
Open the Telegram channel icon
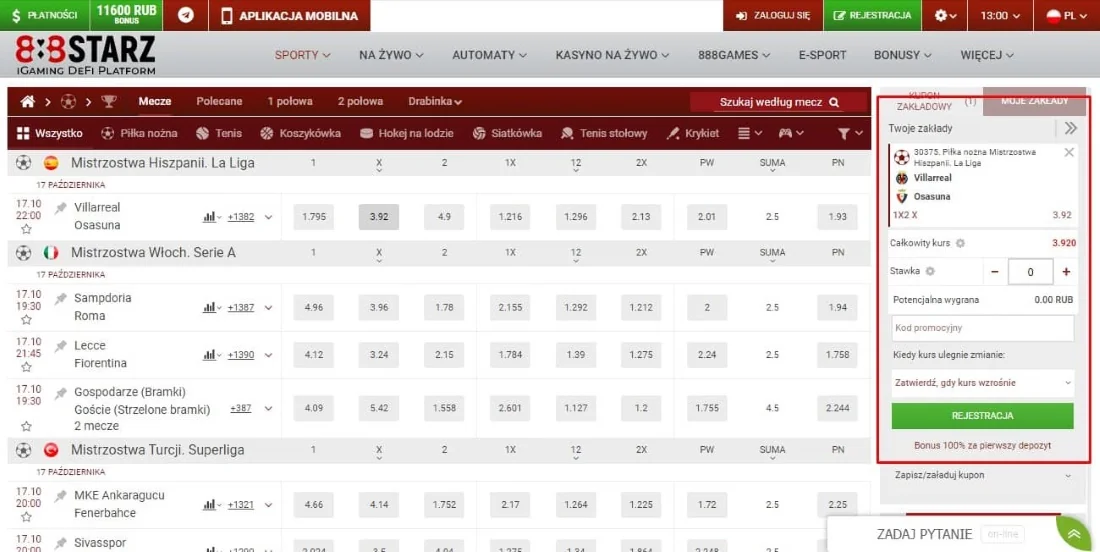click(x=186, y=16)
